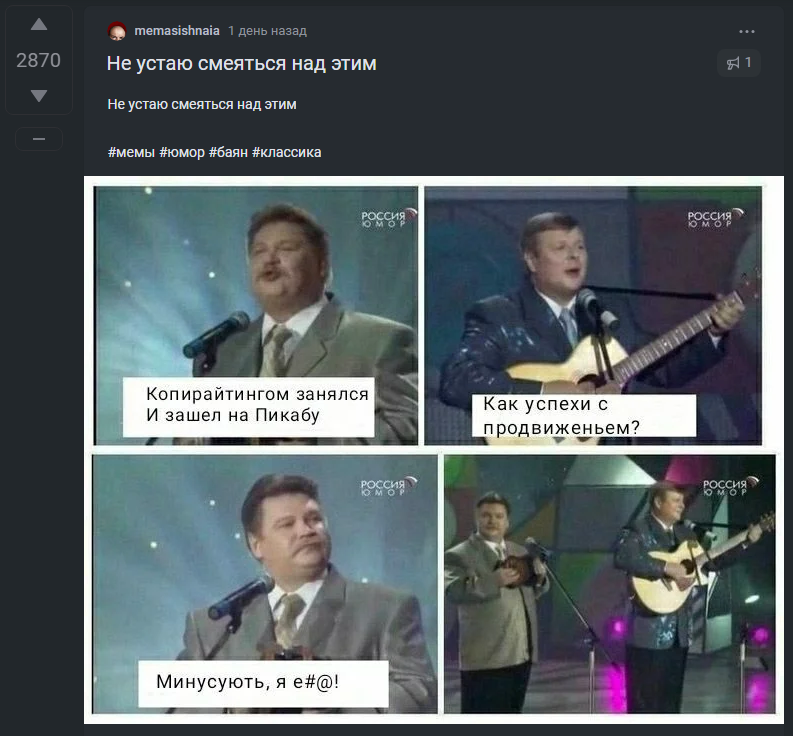The width and height of the screenshot is (793, 736).
Task: Open the memasishnaia author profile link
Action: pos(177,31)
